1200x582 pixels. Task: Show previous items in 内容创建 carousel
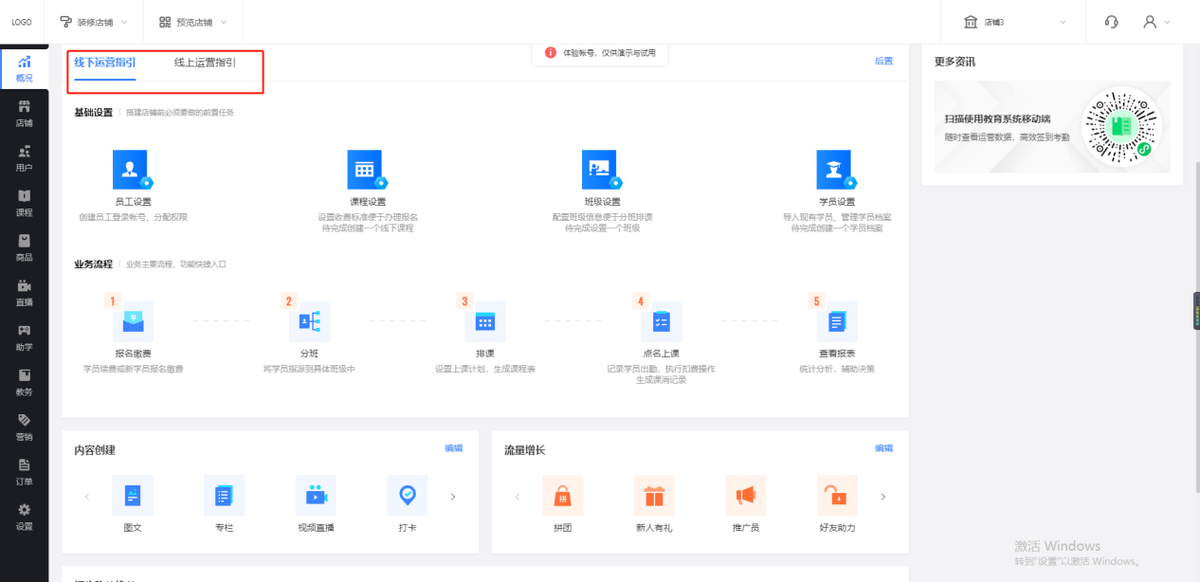click(x=87, y=496)
